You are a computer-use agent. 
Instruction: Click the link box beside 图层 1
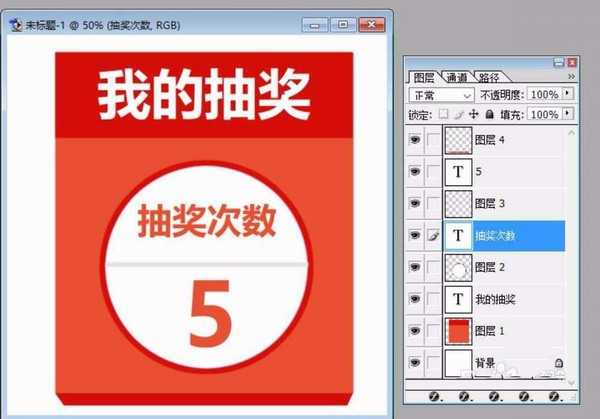[x=434, y=330]
